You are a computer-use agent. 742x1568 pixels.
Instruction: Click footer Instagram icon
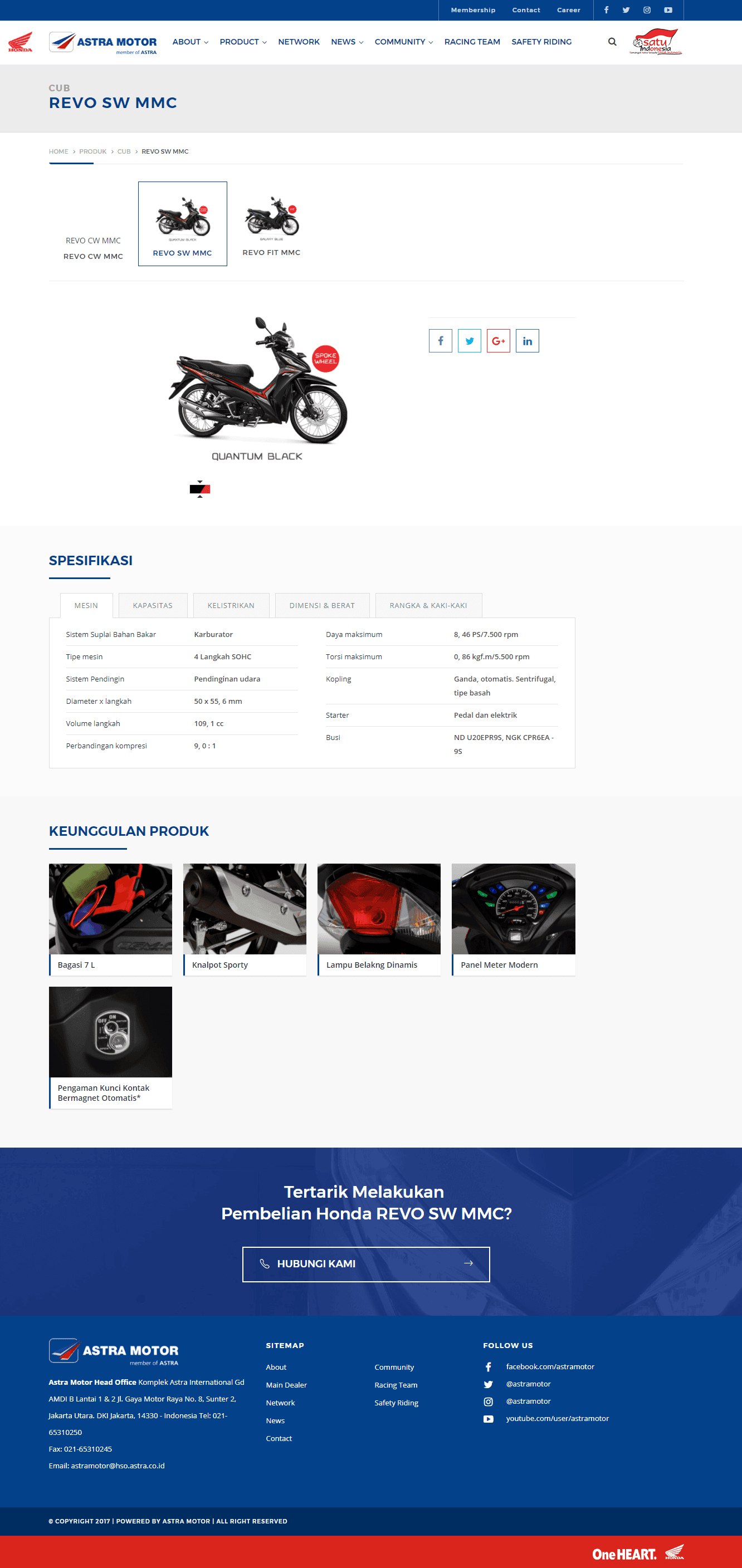coord(488,1402)
